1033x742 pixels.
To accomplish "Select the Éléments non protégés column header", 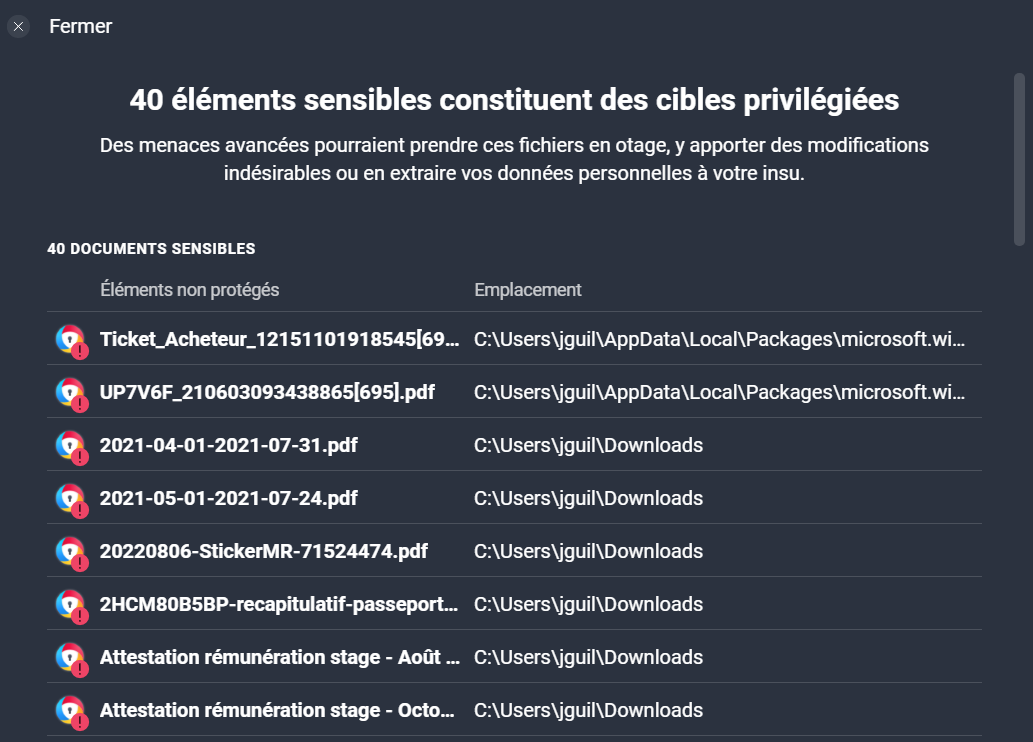I will coord(190,289).
